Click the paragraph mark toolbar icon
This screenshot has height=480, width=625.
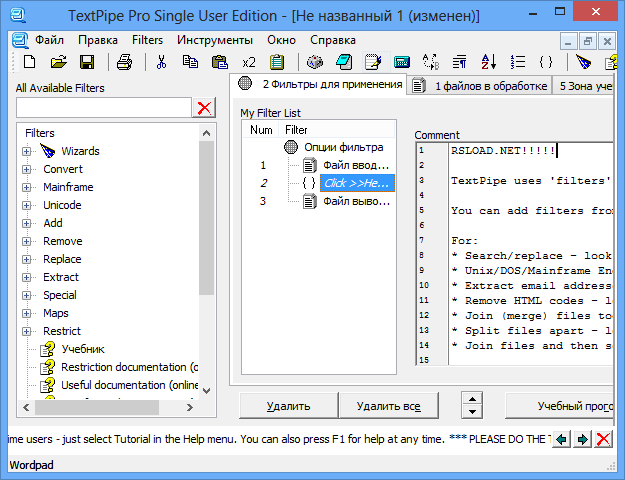click(x=460, y=62)
